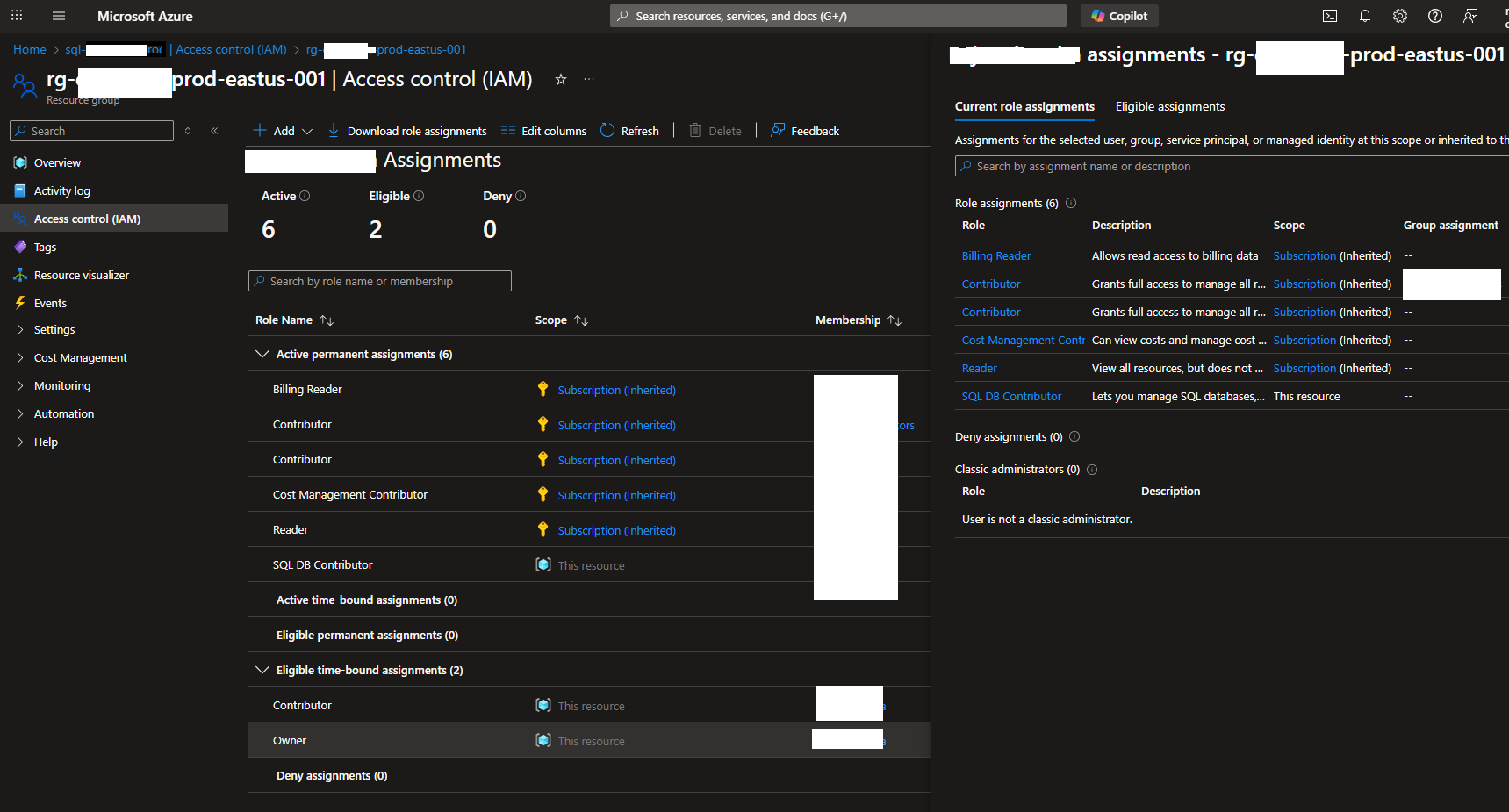Select the SQL DB Contributor row
This screenshot has height=812, width=1509.
pyautogui.click(x=589, y=564)
